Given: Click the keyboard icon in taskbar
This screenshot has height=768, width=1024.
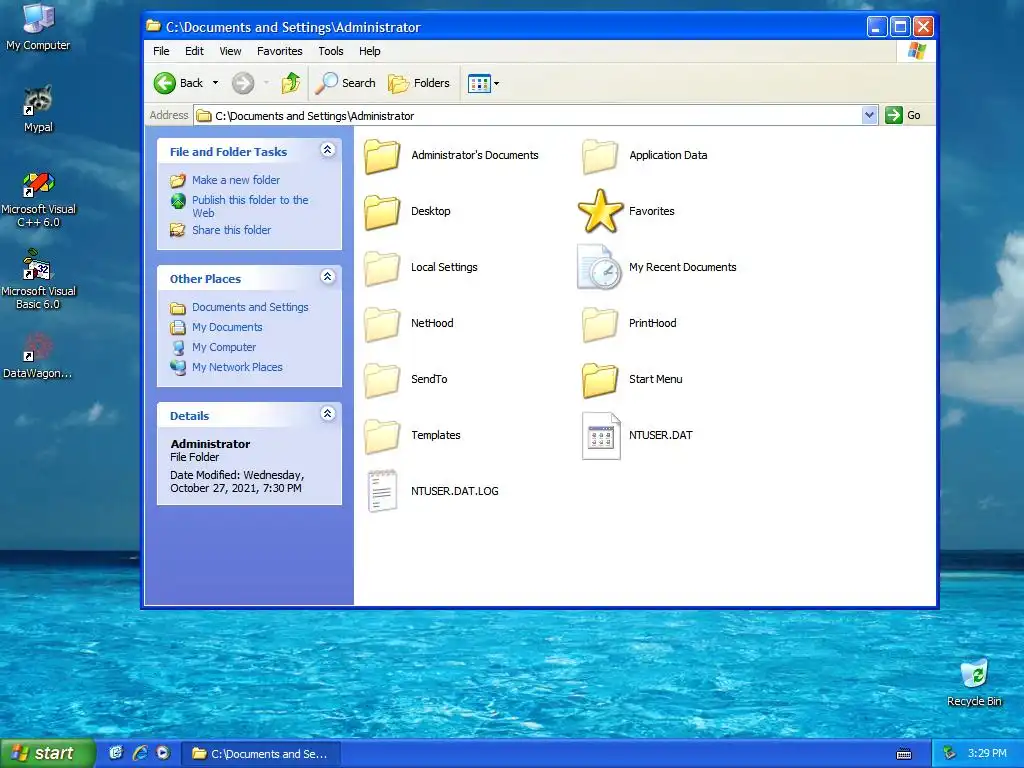Looking at the screenshot, I should click(904, 754).
